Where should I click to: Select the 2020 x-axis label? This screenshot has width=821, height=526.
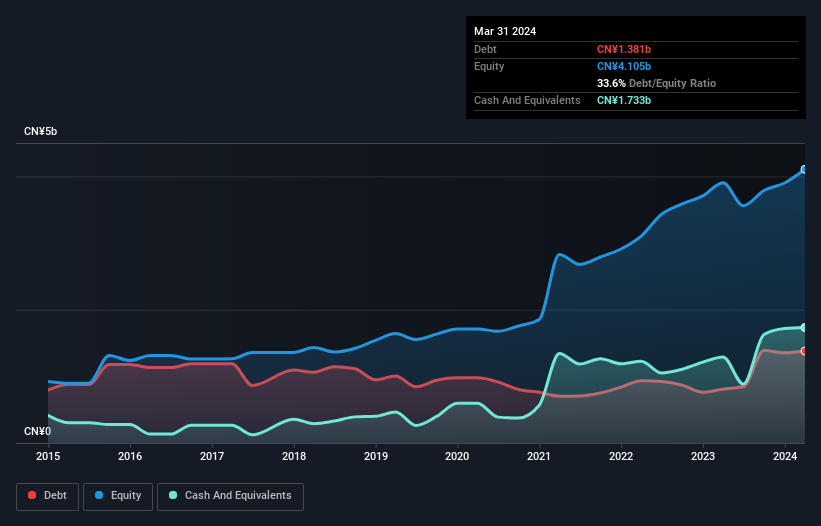[457, 456]
